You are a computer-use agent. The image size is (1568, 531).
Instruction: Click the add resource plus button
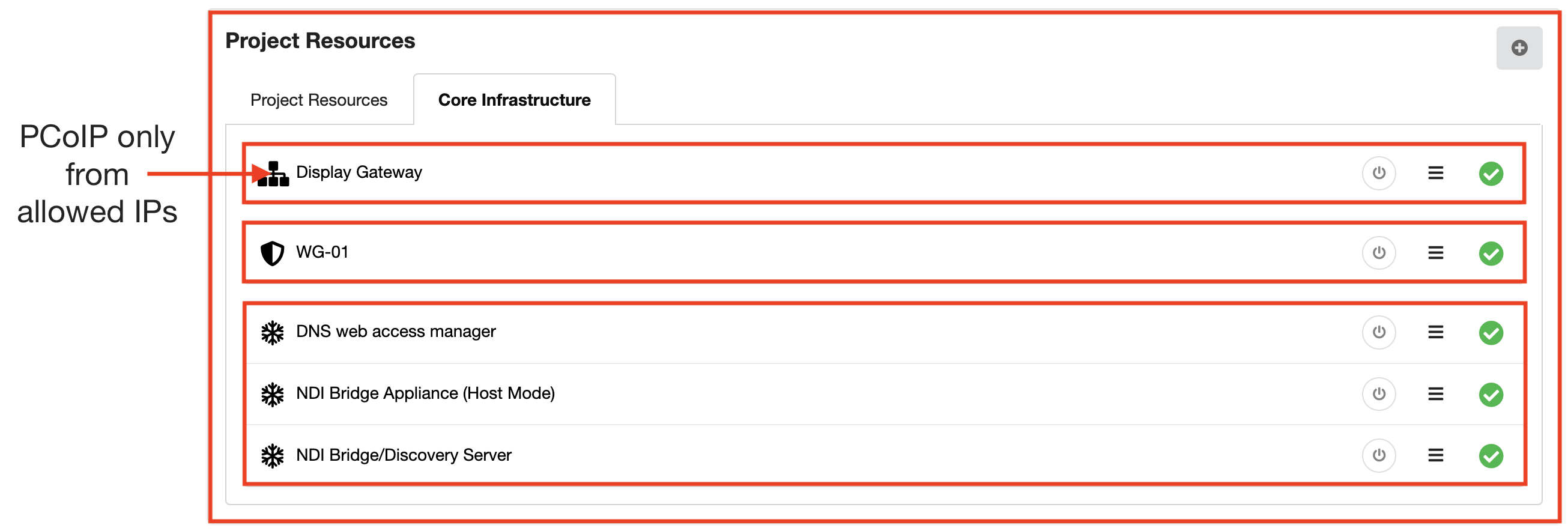tap(1519, 48)
